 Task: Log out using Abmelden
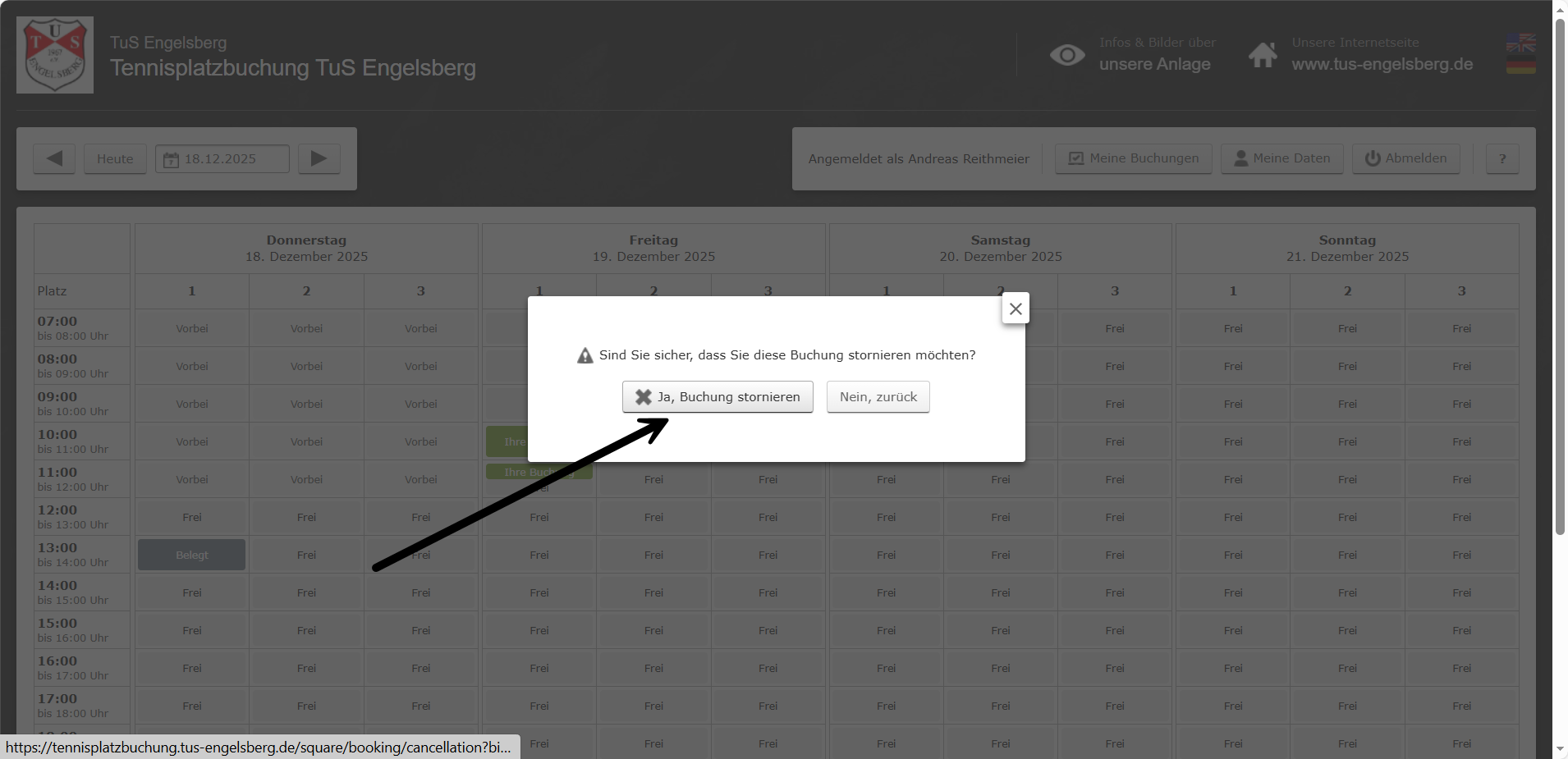pos(1405,158)
